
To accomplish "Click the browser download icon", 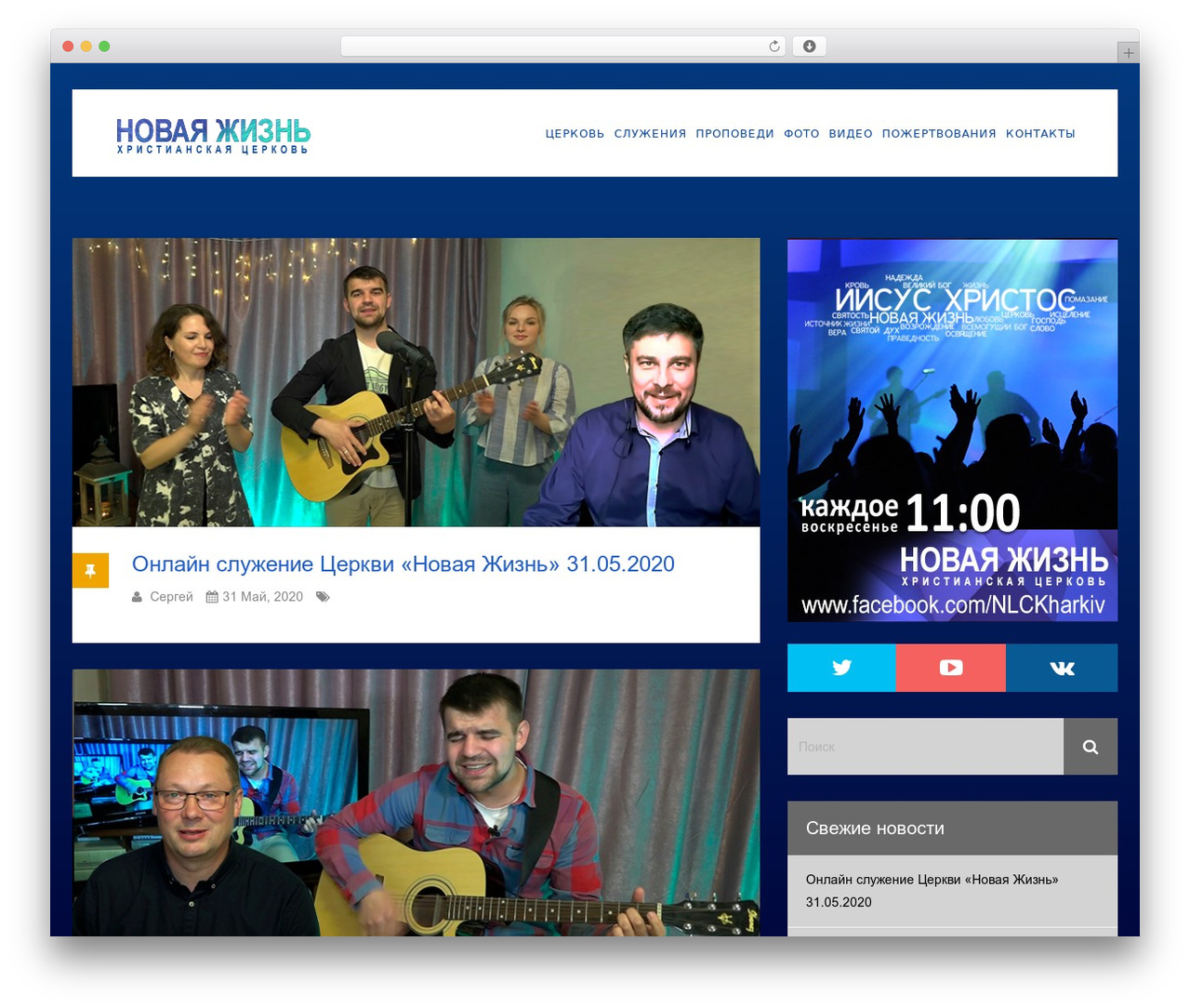I will (x=809, y=46).
